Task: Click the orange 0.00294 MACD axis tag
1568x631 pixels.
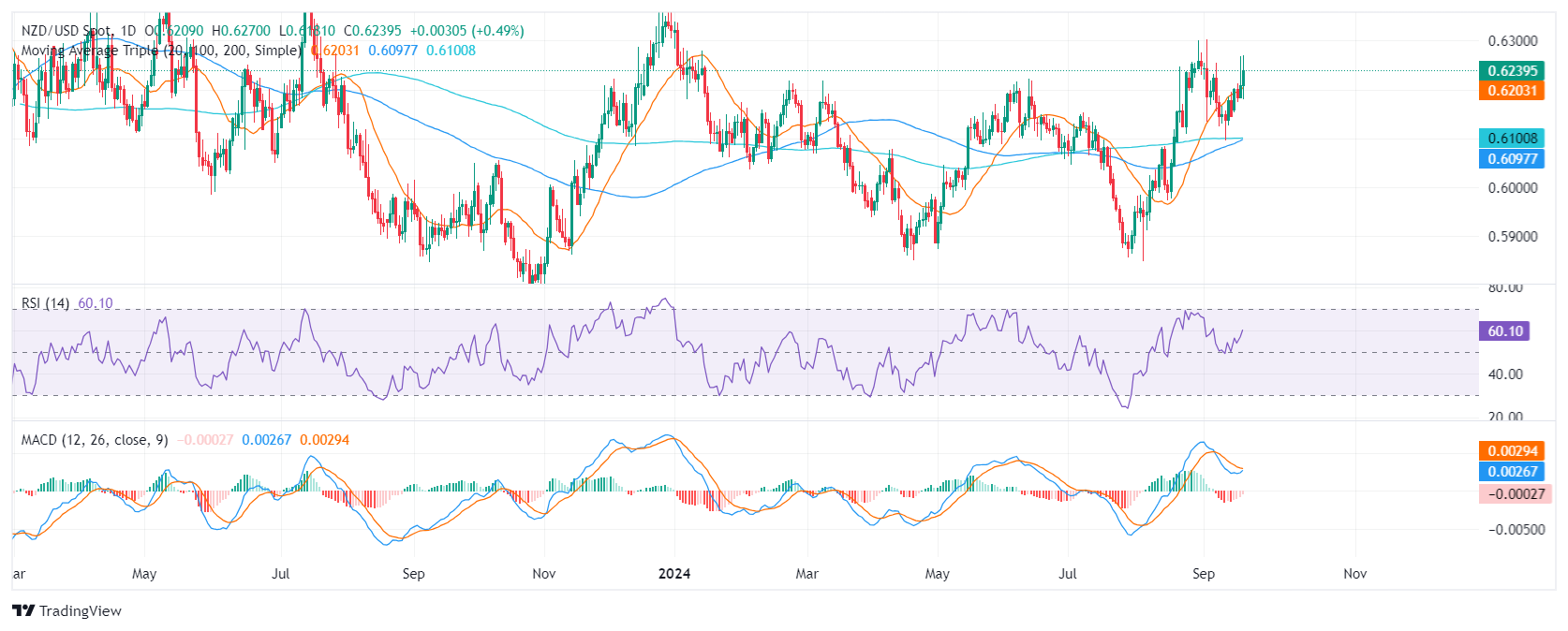Action: 1512,451
